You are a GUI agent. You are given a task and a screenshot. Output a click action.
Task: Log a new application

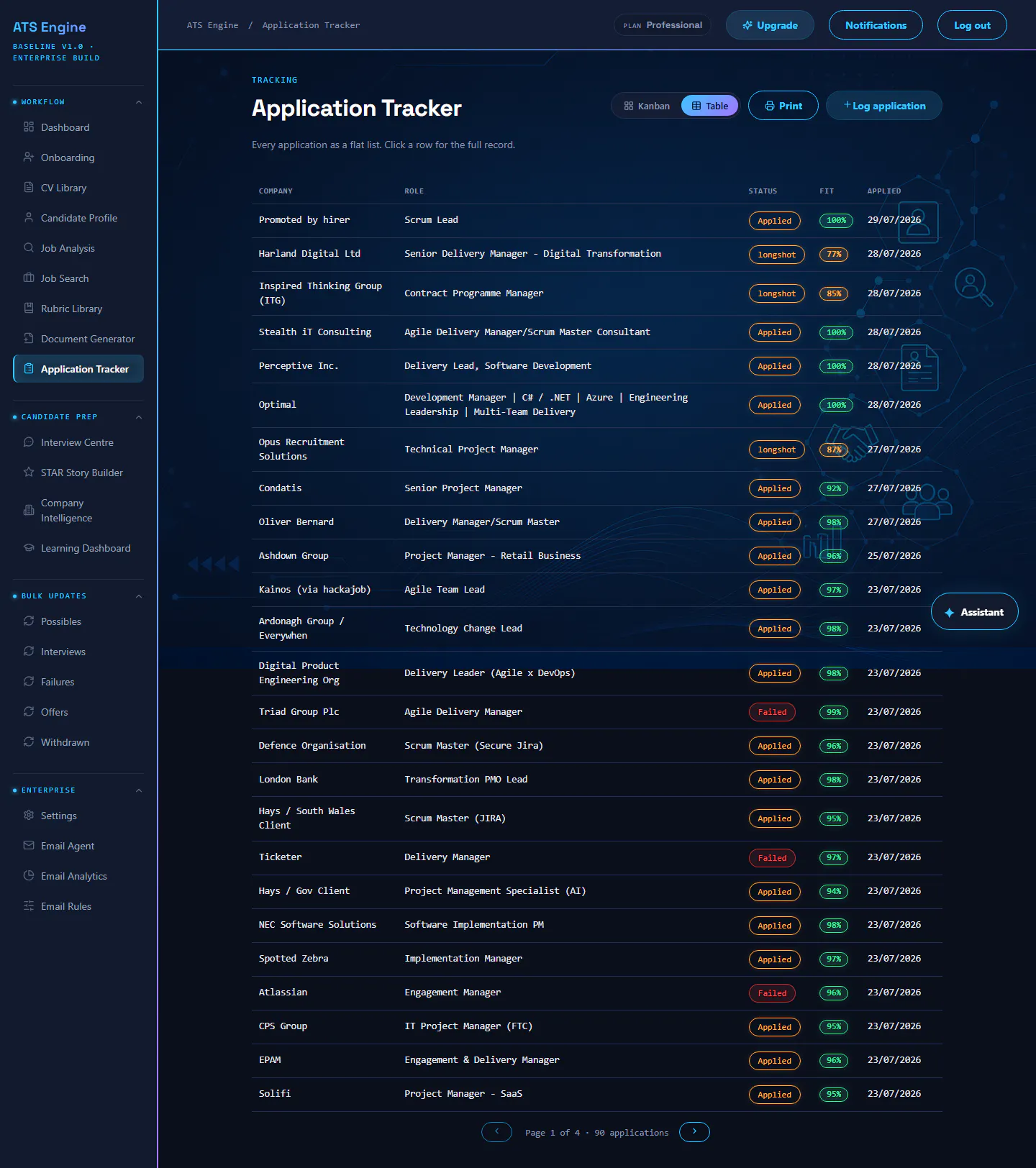click(x=884, y=106)
